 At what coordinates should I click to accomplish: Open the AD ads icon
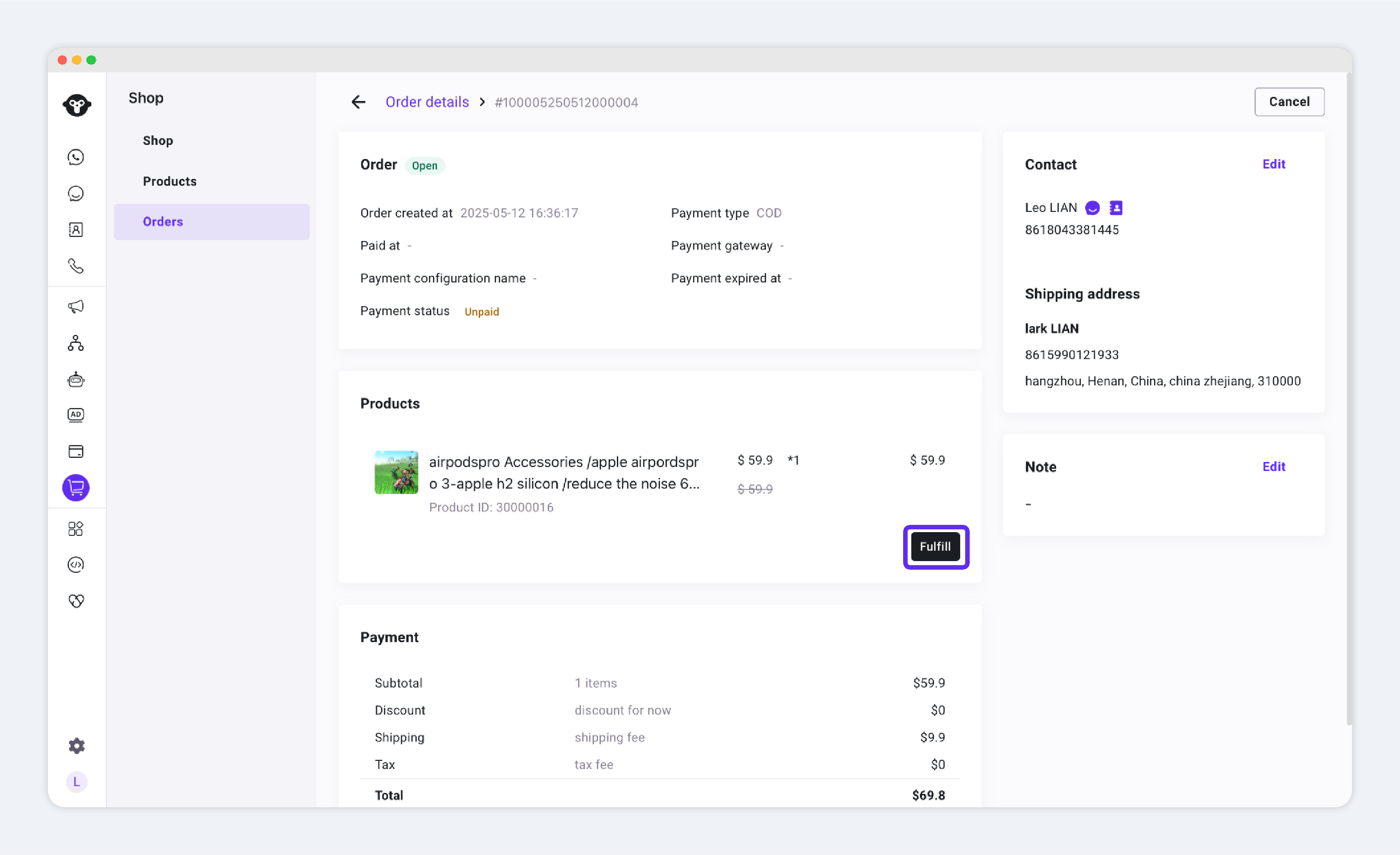click(76, 415)
